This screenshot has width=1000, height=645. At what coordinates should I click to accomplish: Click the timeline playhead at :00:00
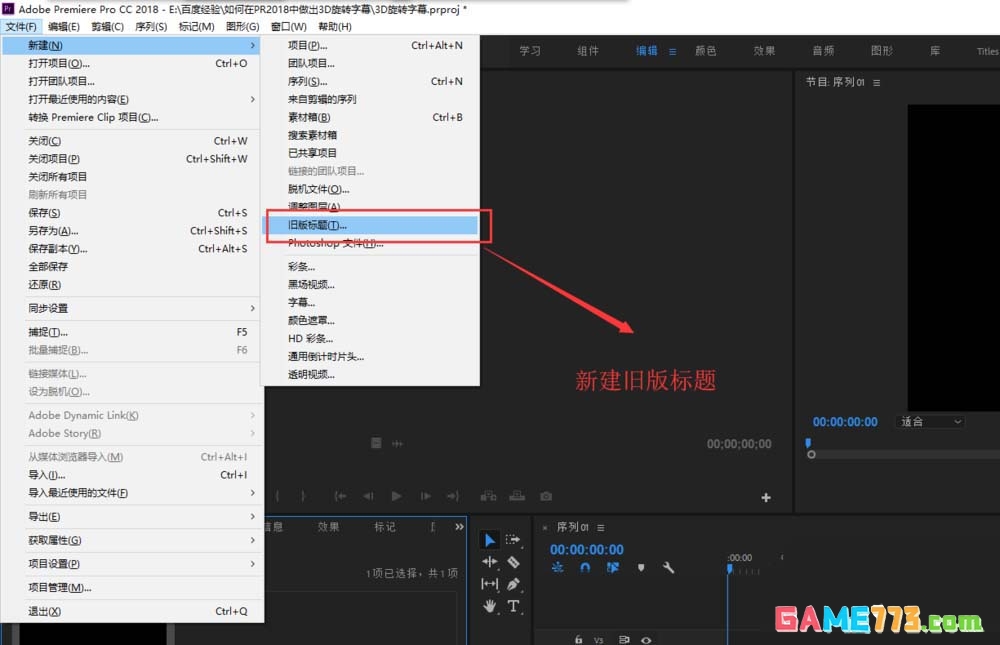[x=730, y=567]
